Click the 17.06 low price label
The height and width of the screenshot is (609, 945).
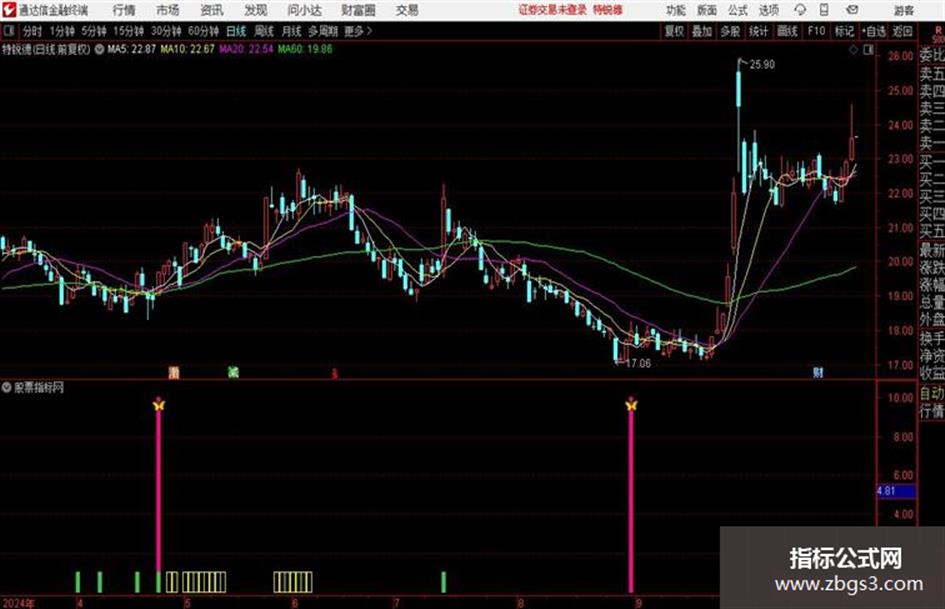click(x=638, y=363)
